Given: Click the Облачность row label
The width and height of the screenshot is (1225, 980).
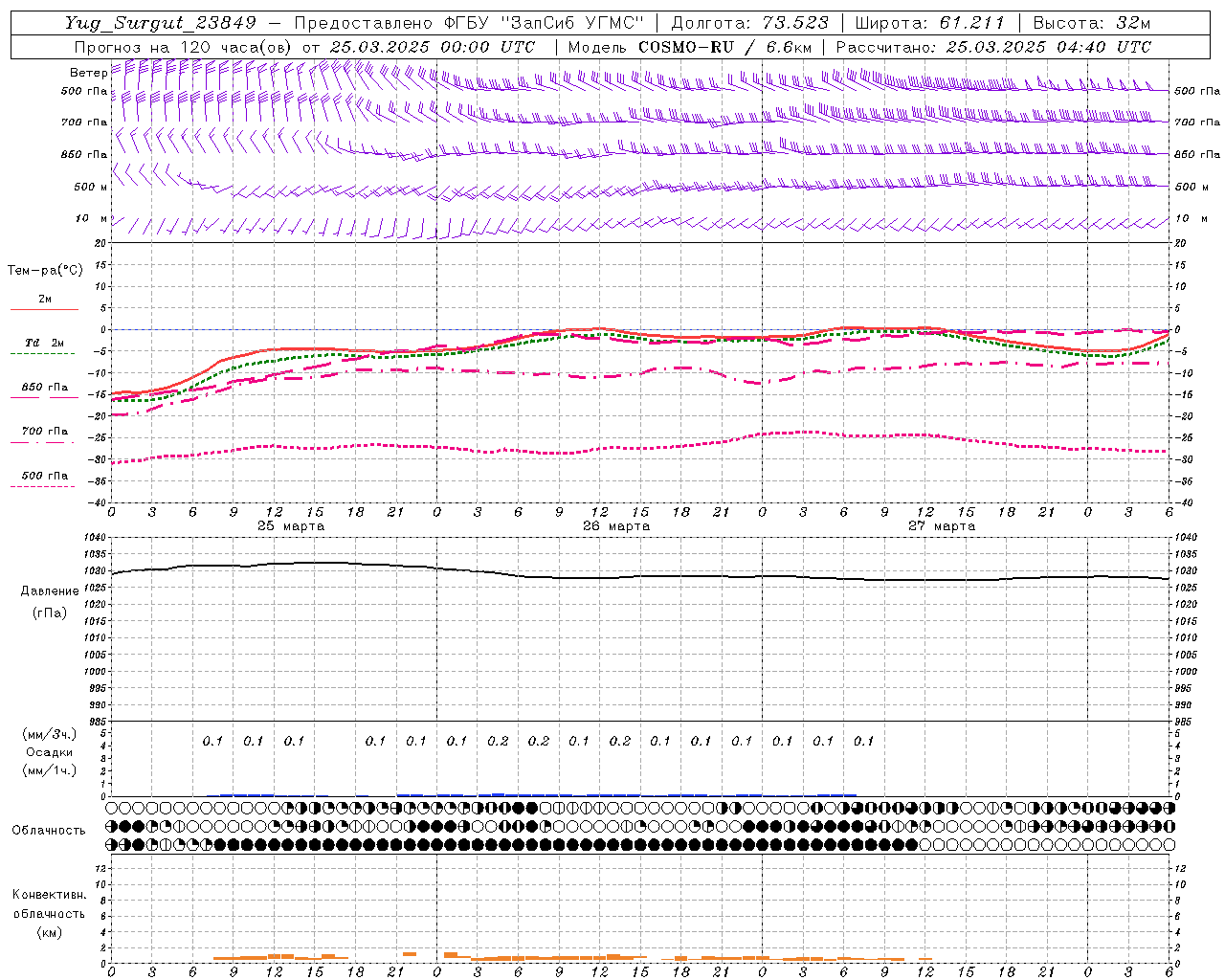Looking at the screenshot, I should click(x=48, y=831).
